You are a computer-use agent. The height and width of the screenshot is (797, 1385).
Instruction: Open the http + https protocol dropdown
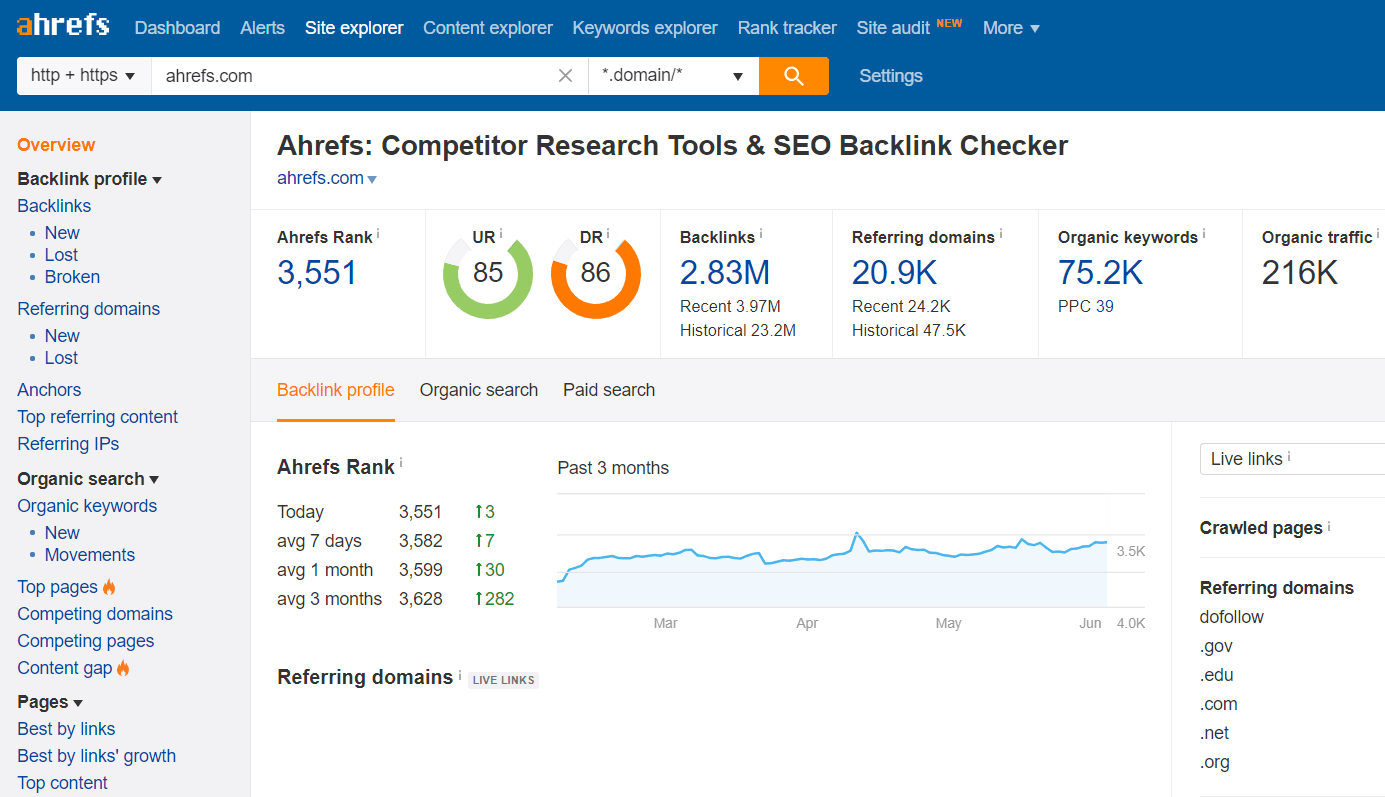(x=84, y=76)
